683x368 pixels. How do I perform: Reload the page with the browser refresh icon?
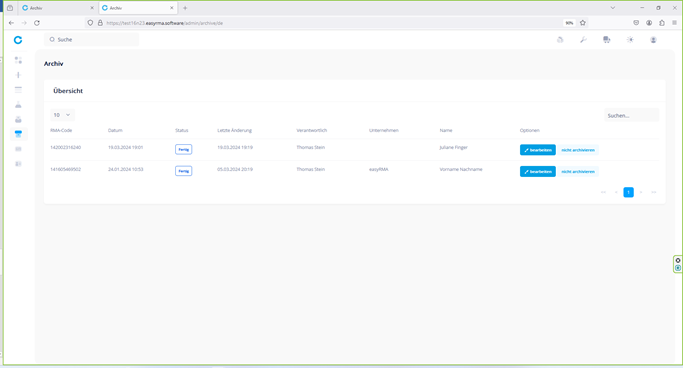pos(37,23)
